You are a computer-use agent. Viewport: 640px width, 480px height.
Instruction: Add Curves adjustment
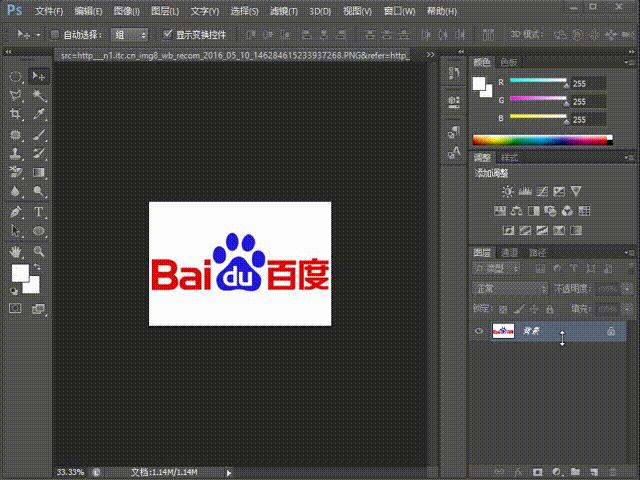coord(542,191)
